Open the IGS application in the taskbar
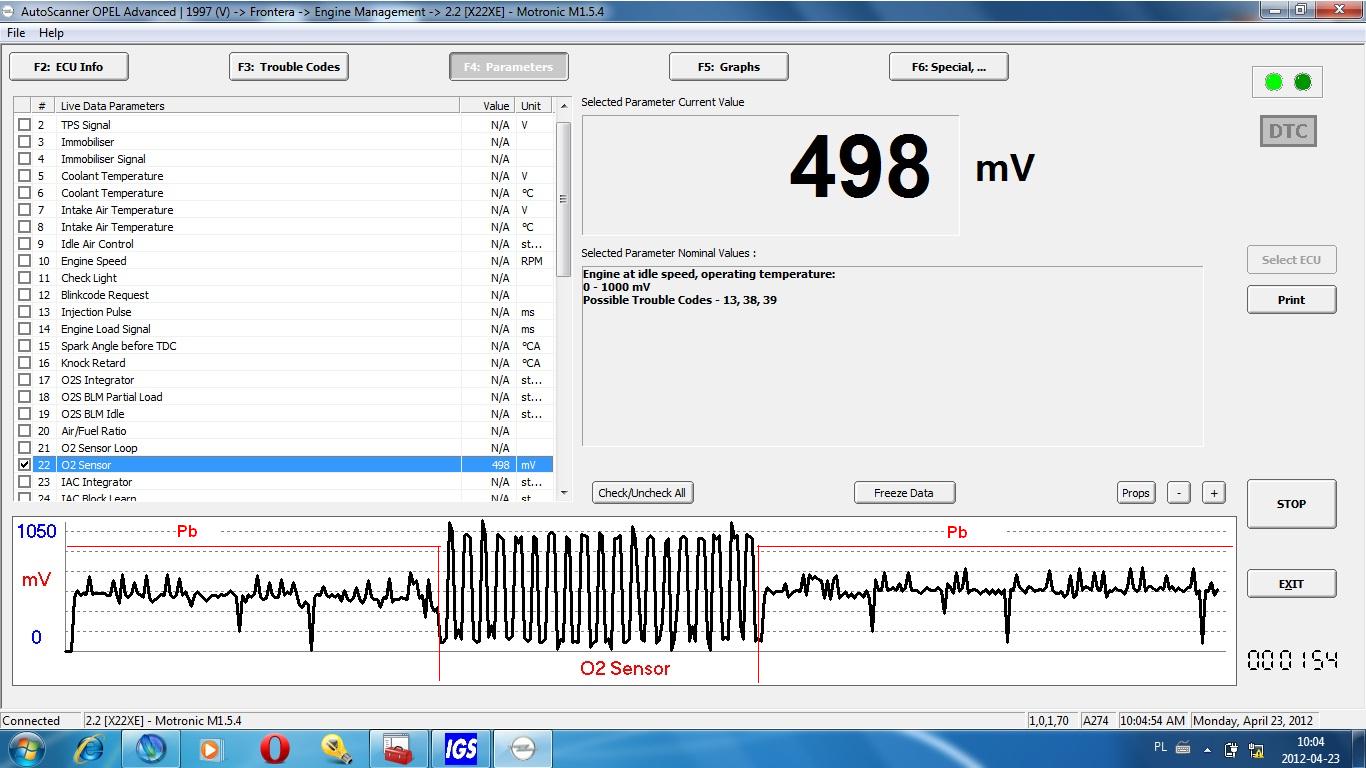This screenshot has height=768, width=1366. [460, 748]
